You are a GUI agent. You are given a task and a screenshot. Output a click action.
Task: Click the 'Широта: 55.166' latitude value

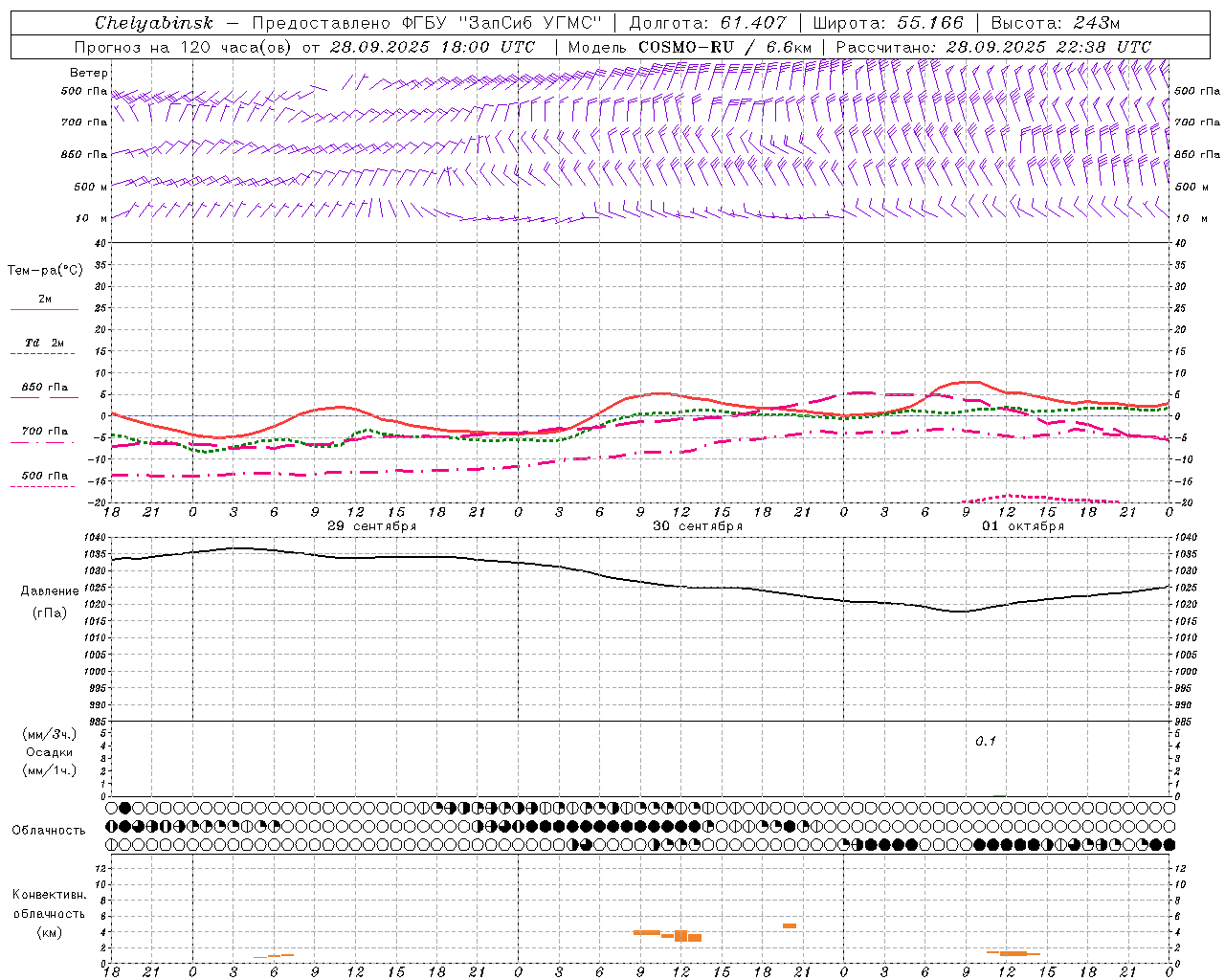tap(887, 23)
